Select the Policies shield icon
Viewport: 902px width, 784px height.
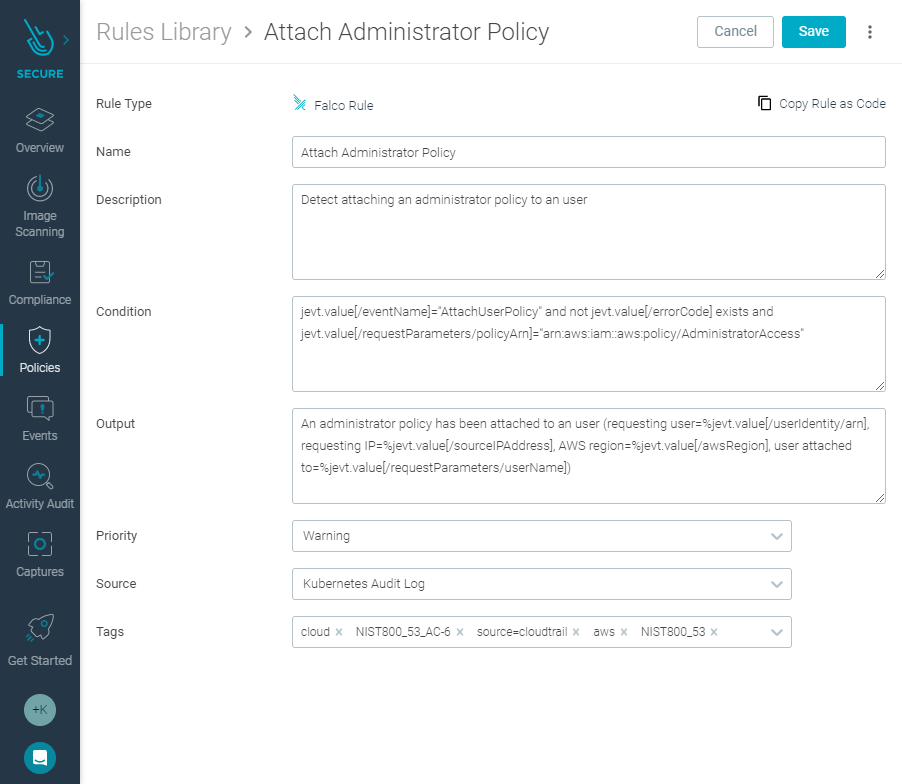pyautogui.click(x=40, y=340)
